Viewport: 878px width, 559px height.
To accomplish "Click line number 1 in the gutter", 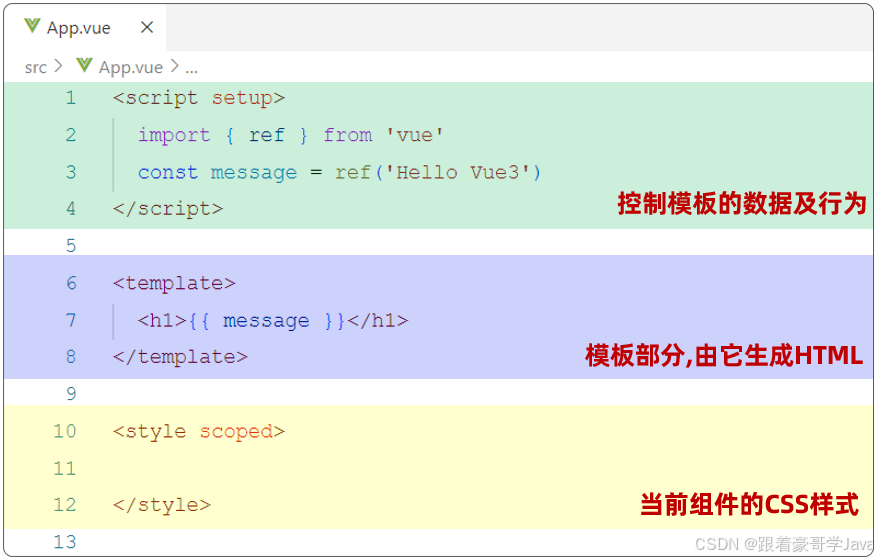I will point(71,98).
